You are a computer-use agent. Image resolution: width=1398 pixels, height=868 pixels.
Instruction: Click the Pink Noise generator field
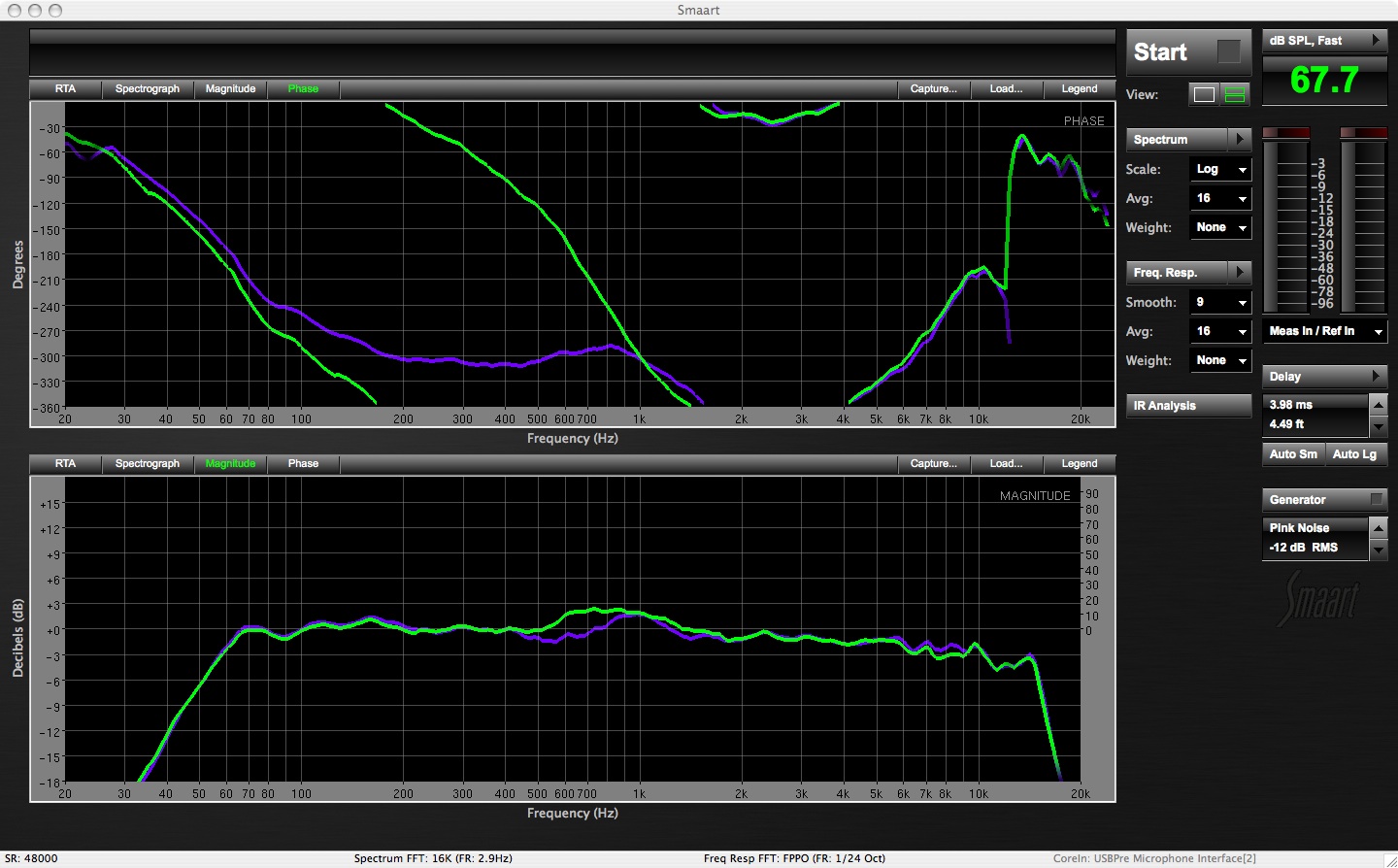(x=1299, y=528)
